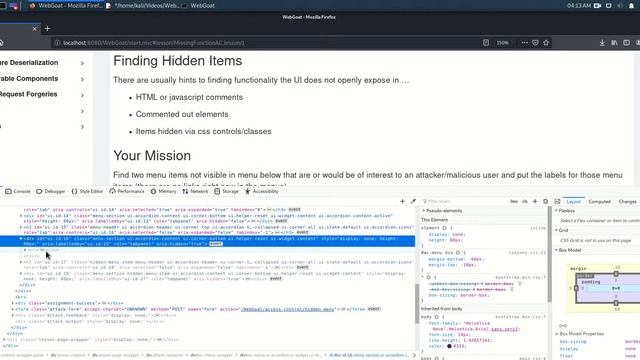Click selector highlighter beside #ac-menu div

[x=458, y=253]
